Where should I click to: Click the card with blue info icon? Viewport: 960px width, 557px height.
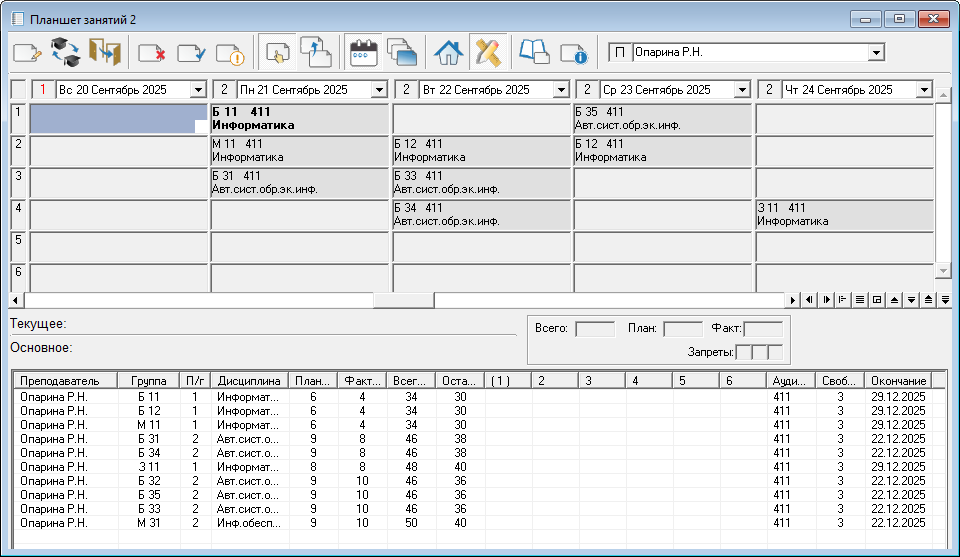pyautogui.click(x=573, y=53)
